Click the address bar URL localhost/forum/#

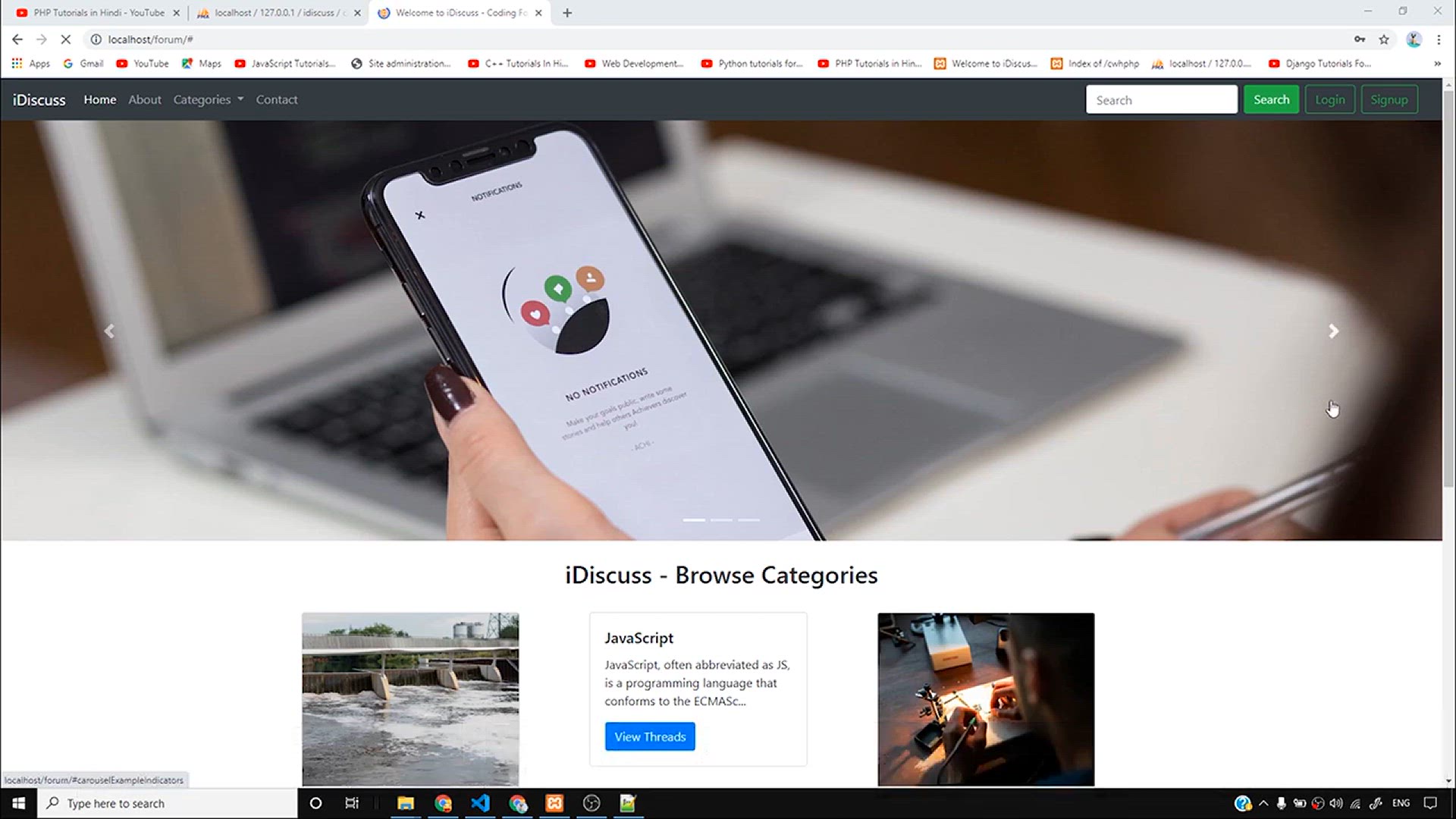[150, 39]
